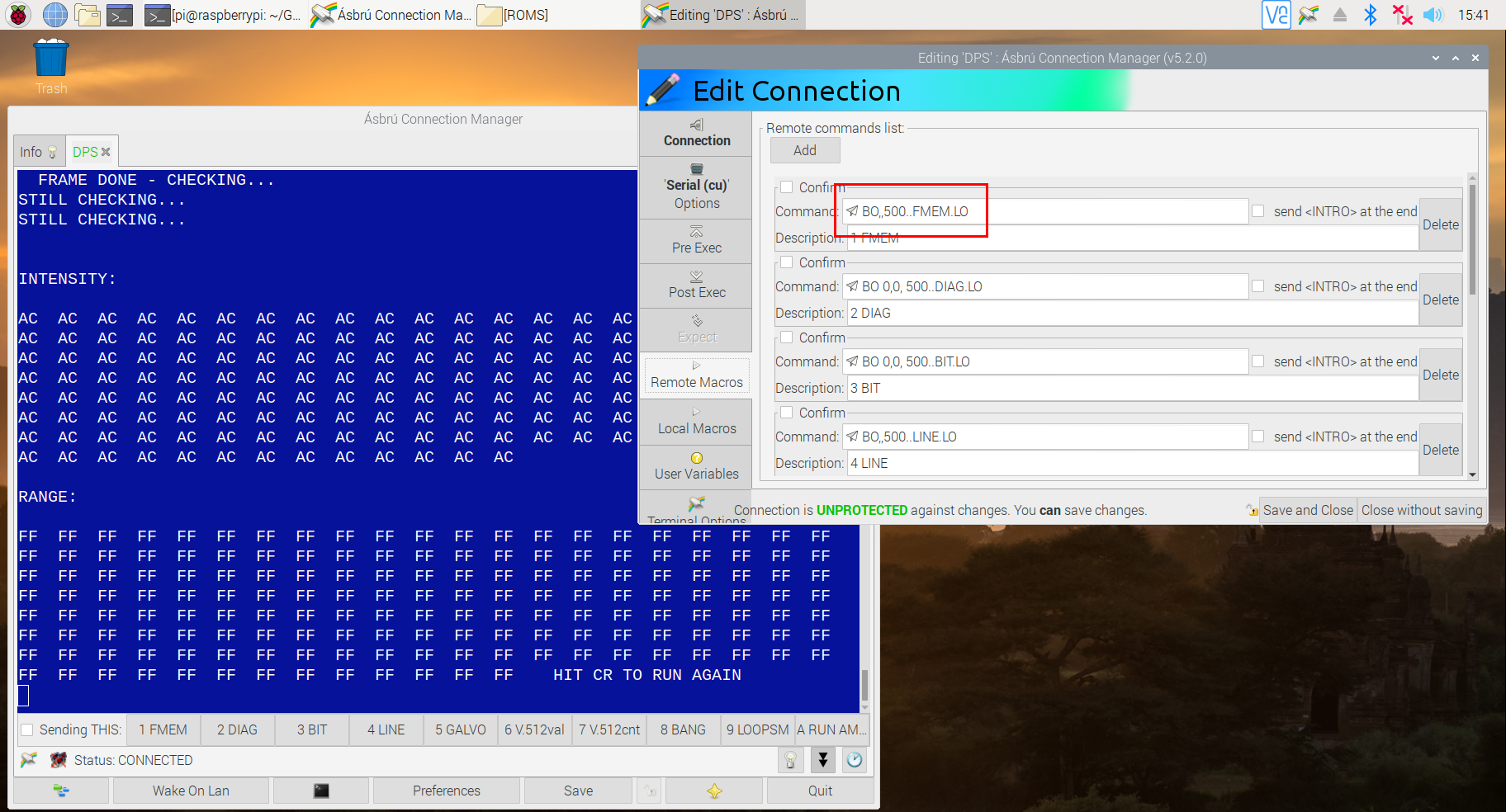The image size is (1506, 812).
Task: Open the Local Macros panel
Action: tap(695, 422)
